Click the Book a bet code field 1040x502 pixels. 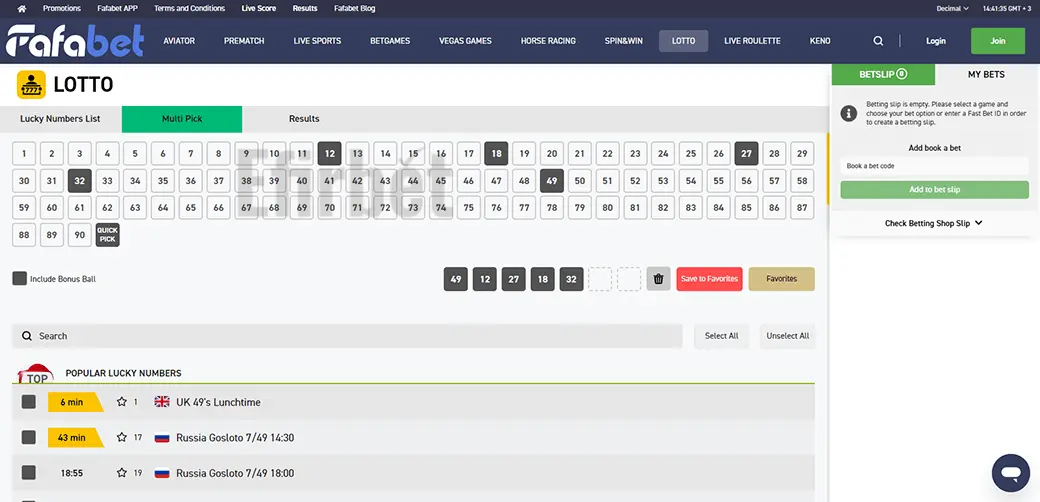pos(935,166)
